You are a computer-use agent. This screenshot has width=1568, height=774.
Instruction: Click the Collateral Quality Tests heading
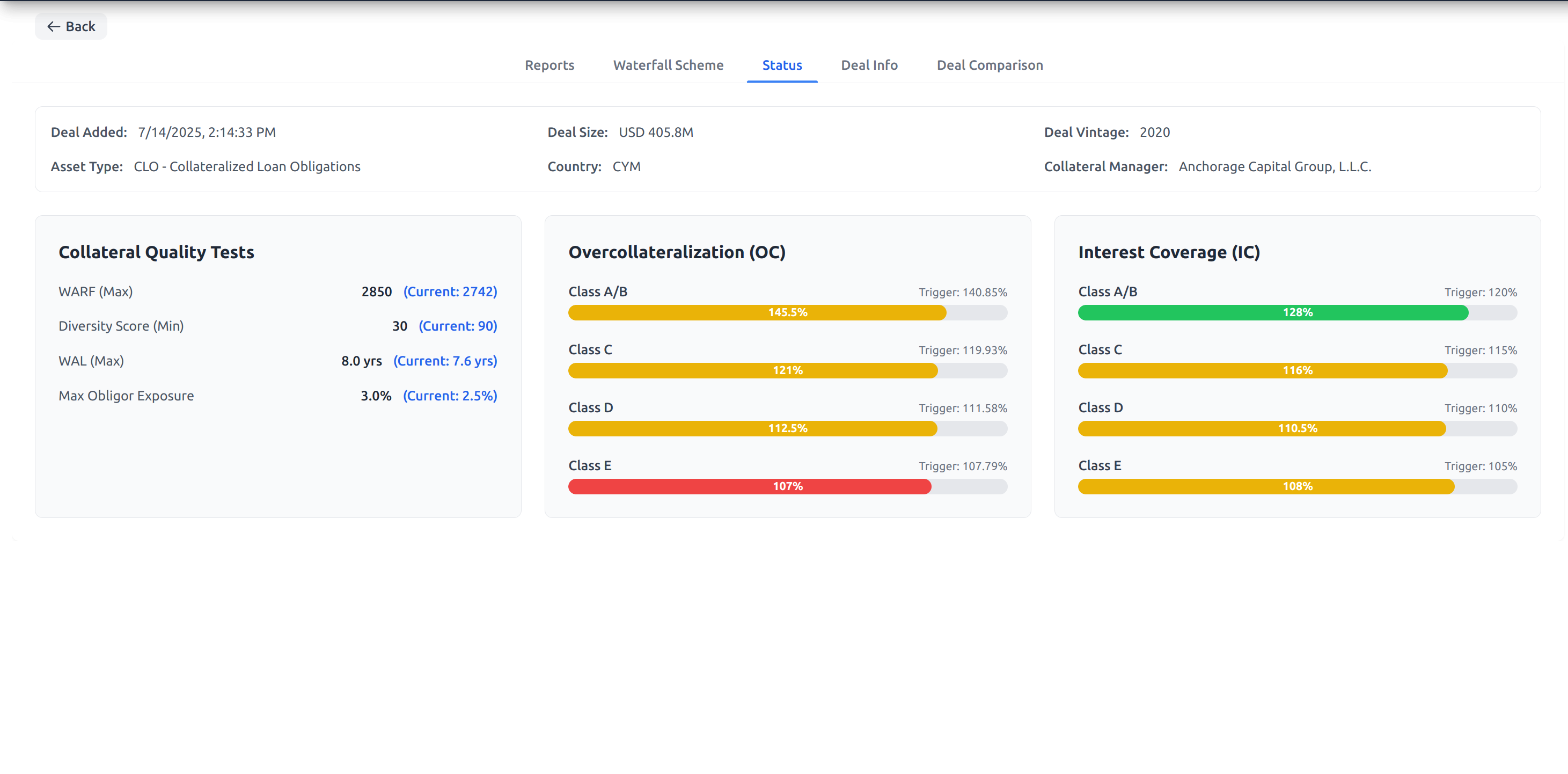pos(157,252)
